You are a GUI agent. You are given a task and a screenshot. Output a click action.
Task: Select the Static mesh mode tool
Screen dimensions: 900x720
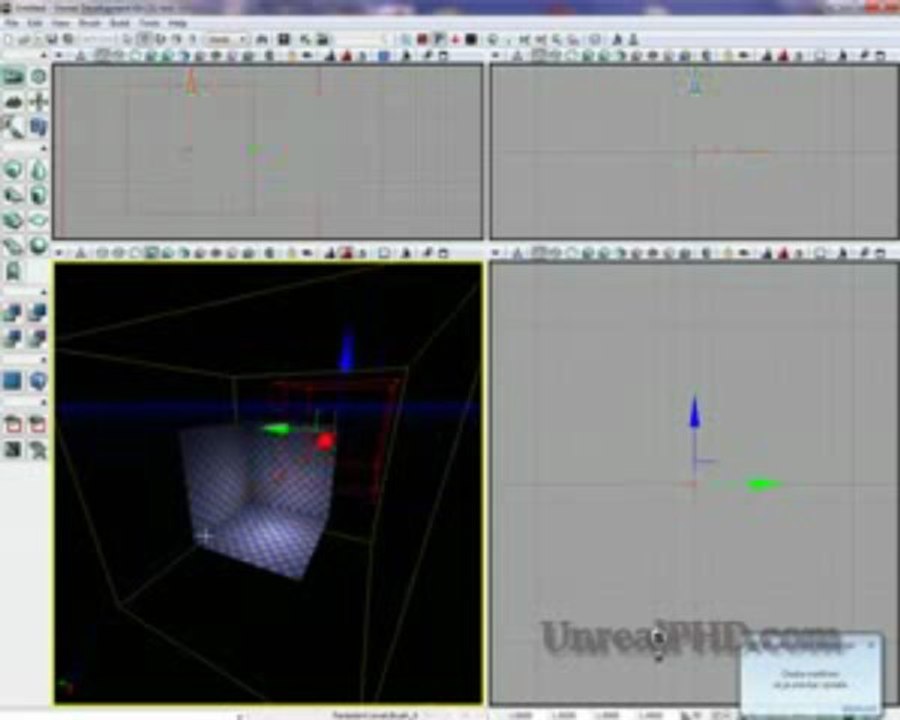coord(38,127)
